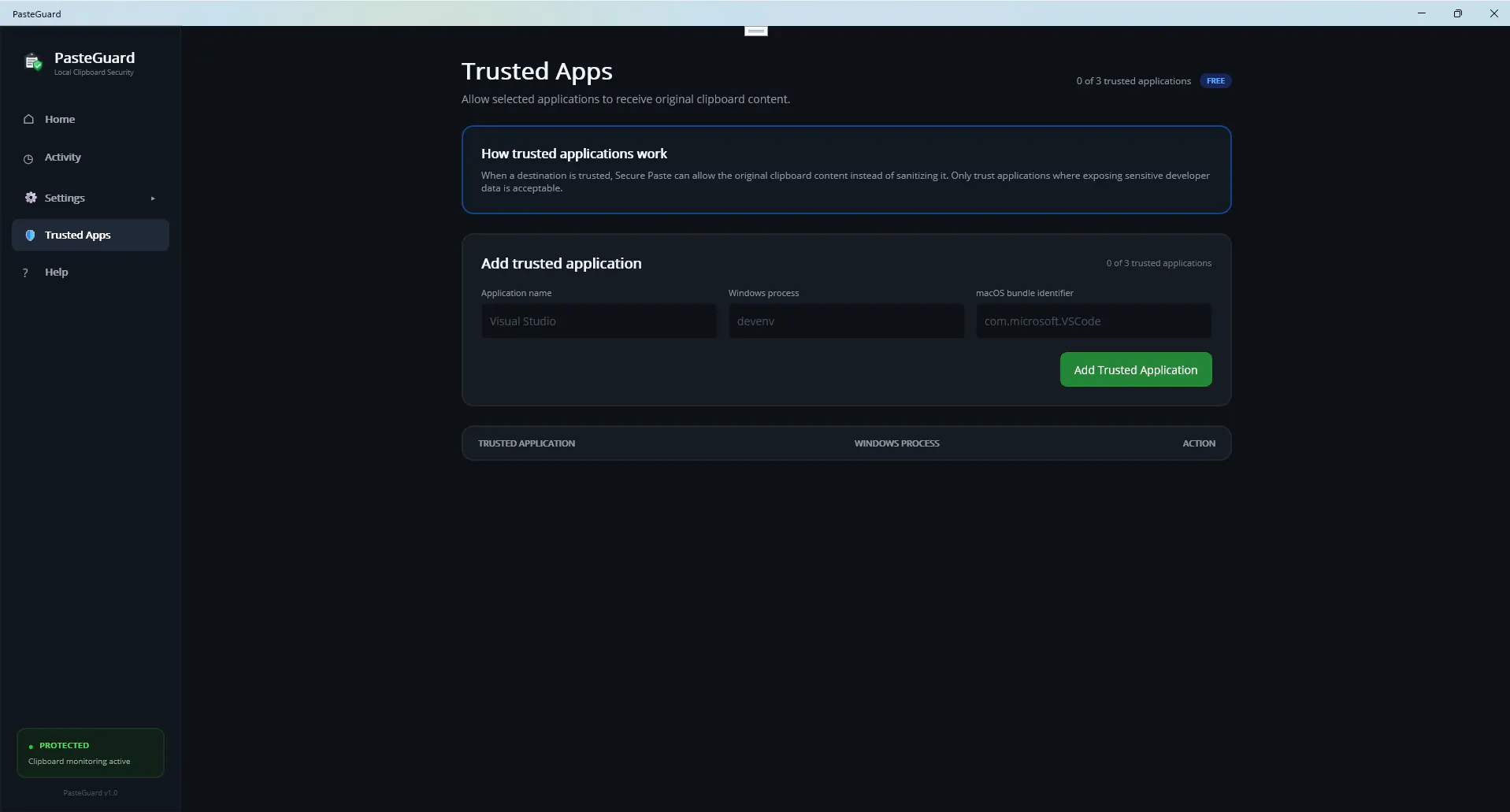Screen dimensions: 1510x812
Task: Minimize the PasteGuard window
Action: (x=1421, y=13)
